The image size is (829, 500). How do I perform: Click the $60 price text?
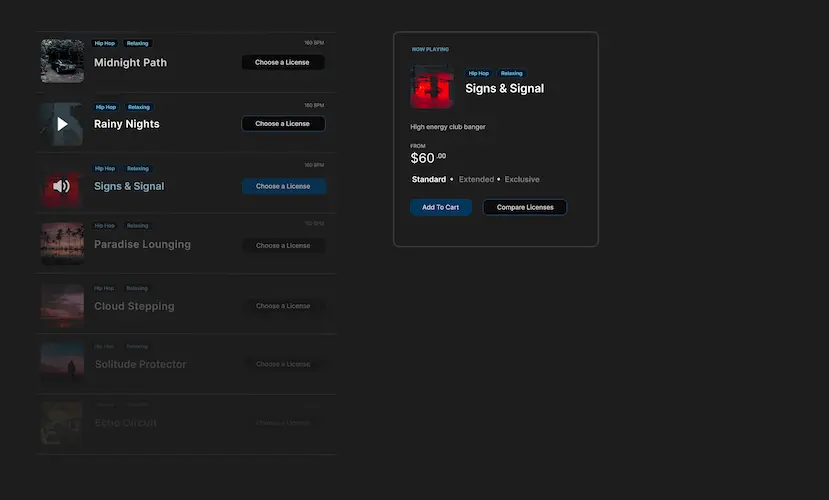coord(428,158)
